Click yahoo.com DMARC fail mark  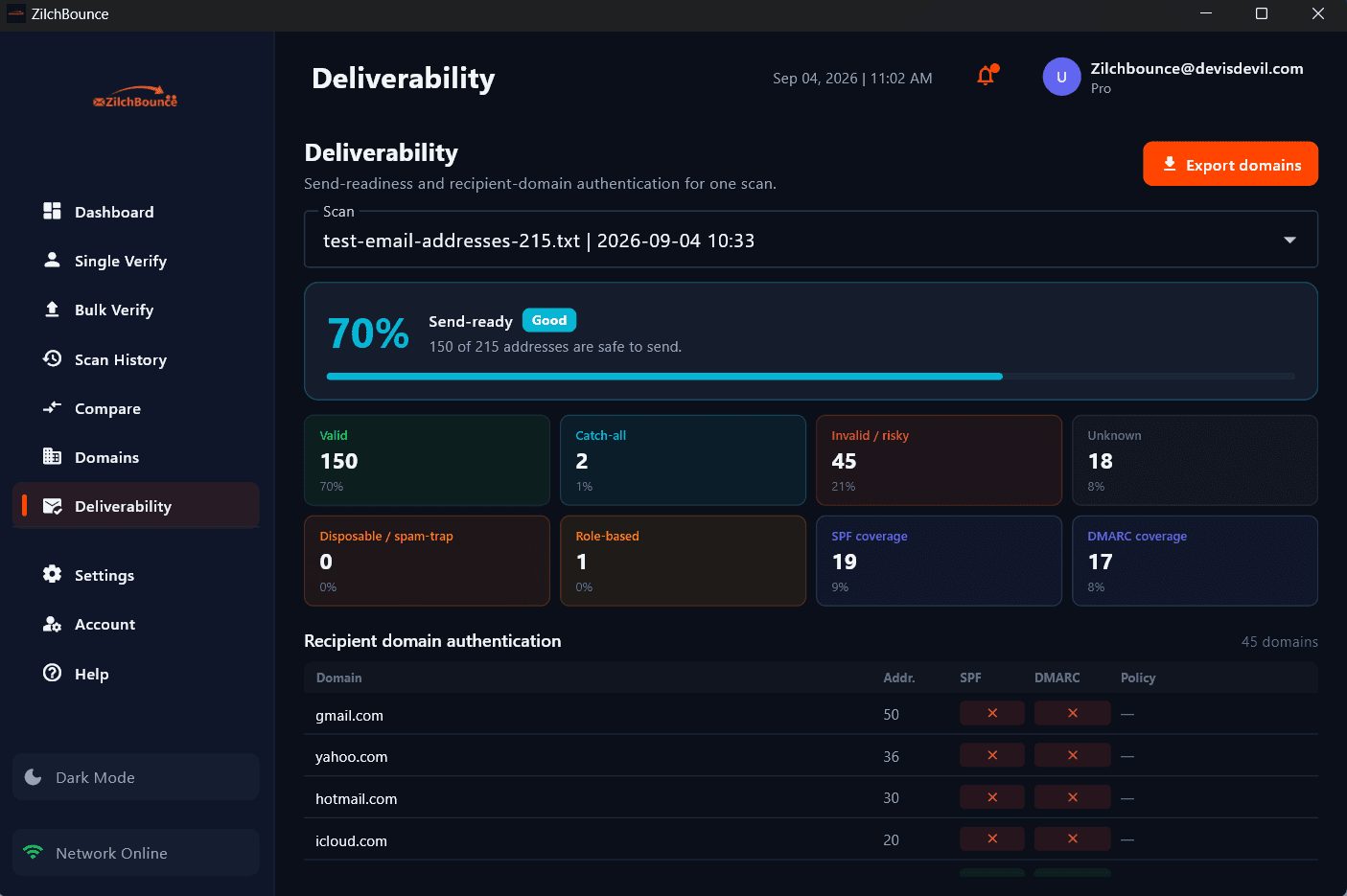[1073, 755]
